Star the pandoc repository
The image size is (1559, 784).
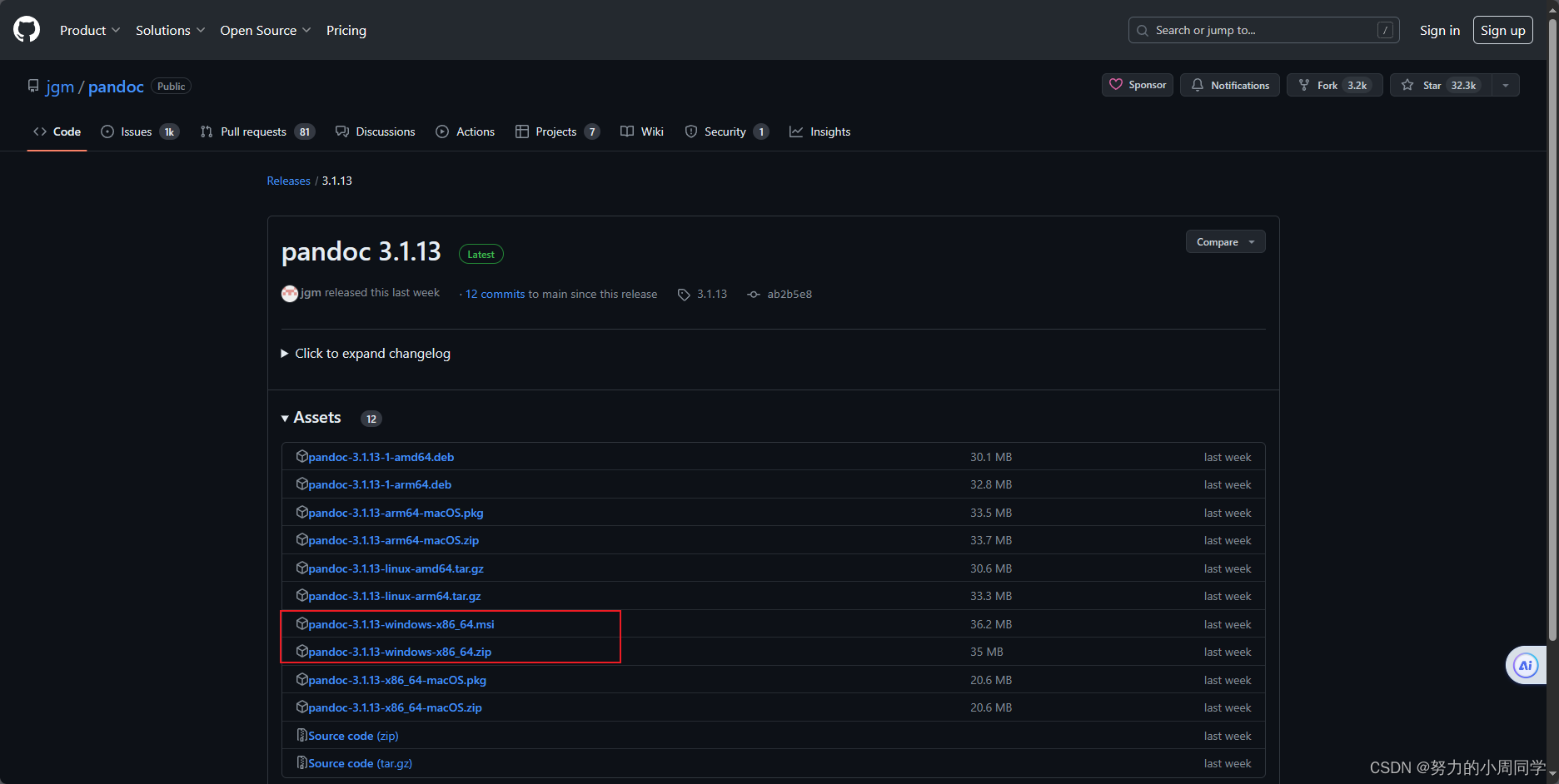coord(1441,85)
